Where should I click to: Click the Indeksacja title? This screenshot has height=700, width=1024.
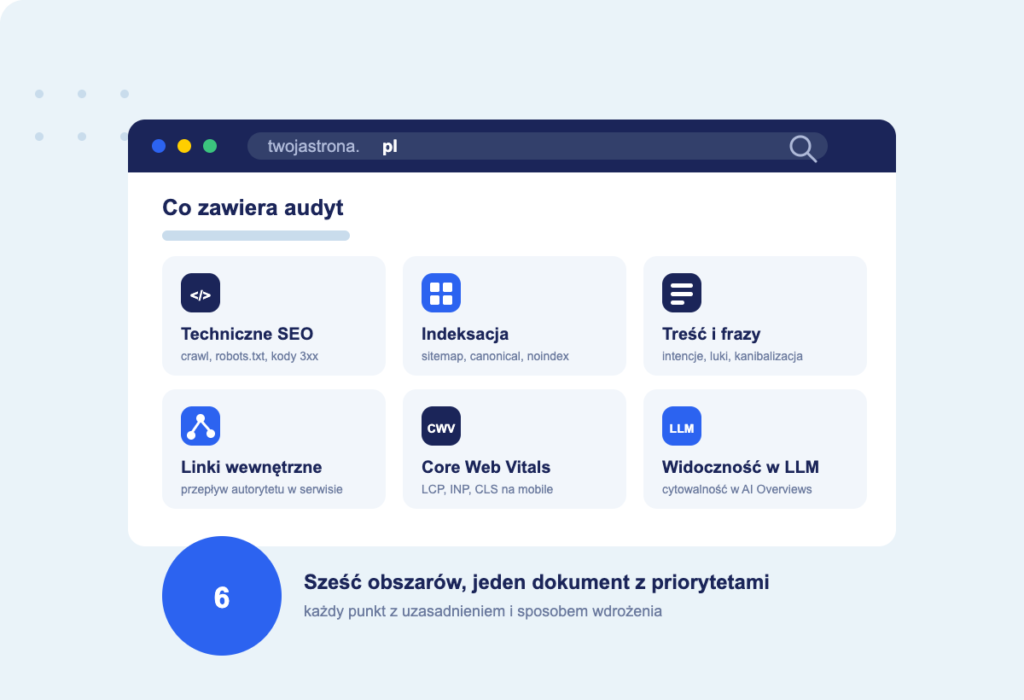click(465, 334)
